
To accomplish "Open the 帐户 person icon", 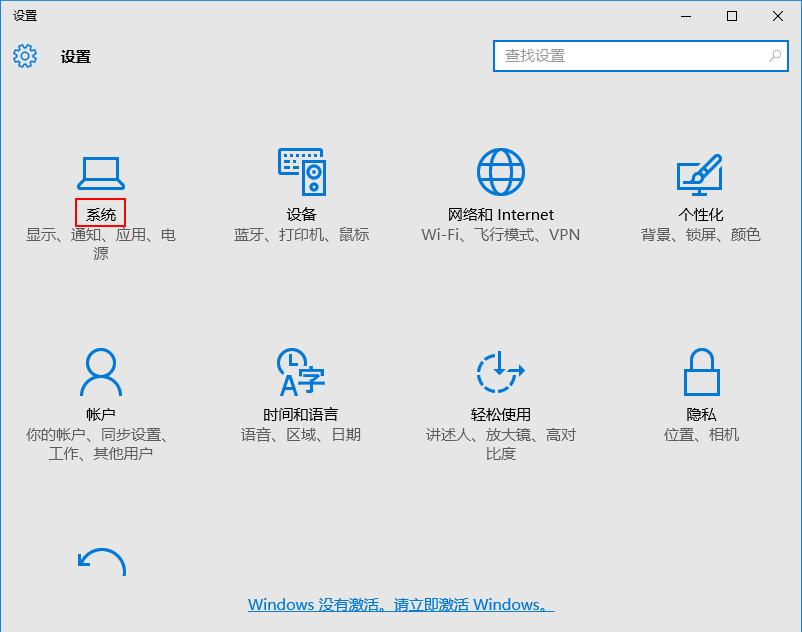I will coord(101,372).
